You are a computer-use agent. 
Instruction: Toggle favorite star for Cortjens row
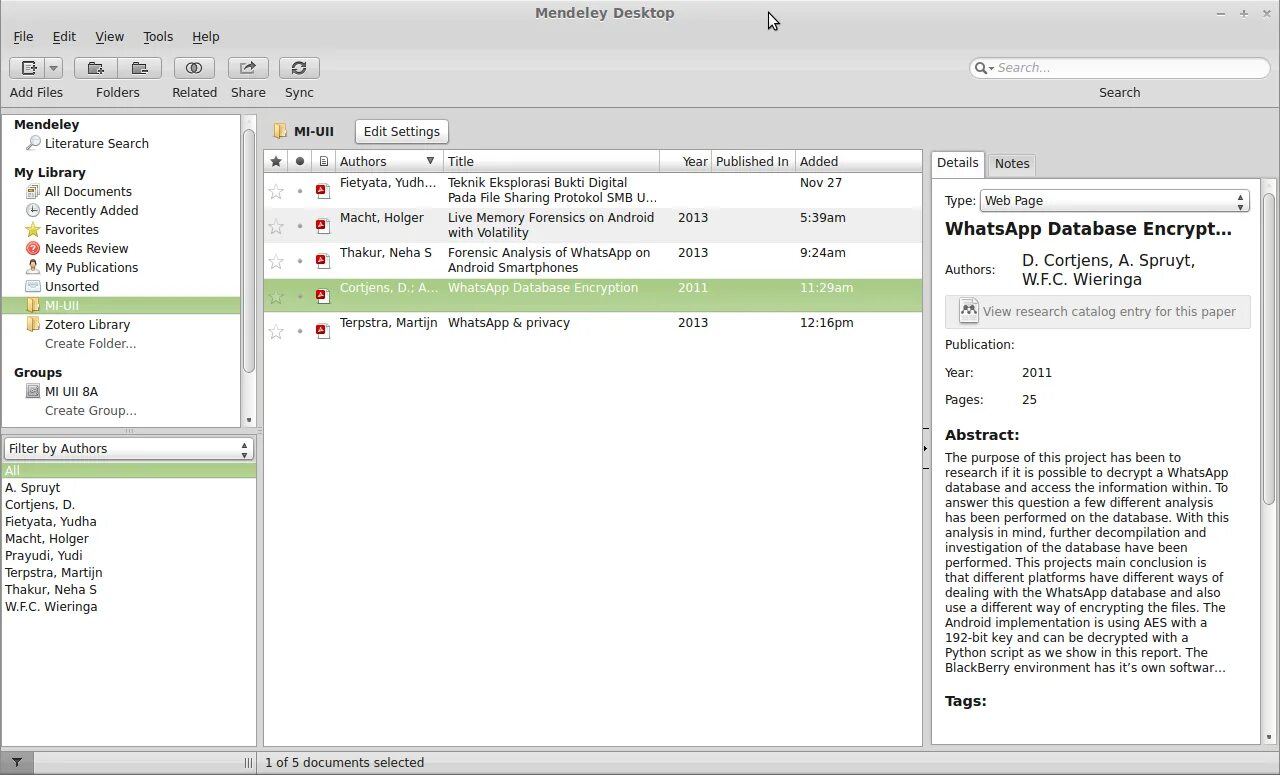pos(276,296)
